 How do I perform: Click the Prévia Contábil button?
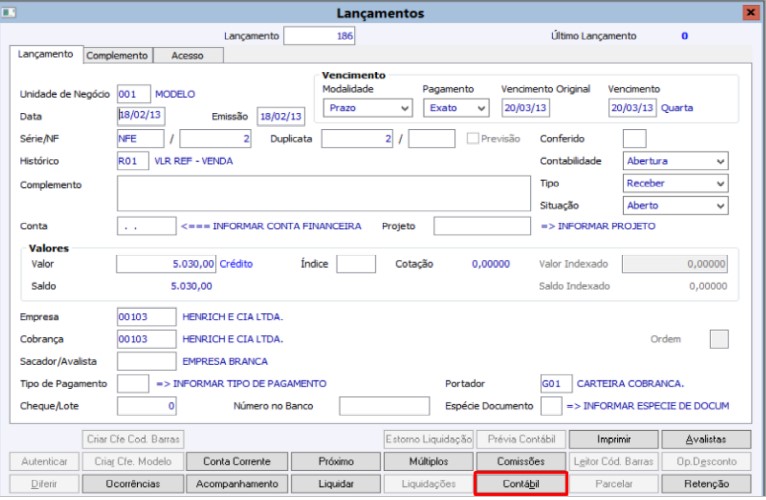(x=521, y=439)
